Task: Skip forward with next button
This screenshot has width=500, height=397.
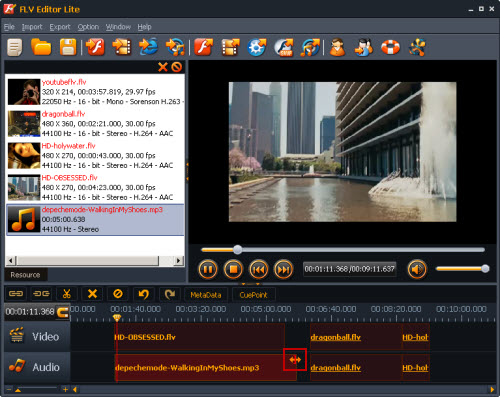Action: (x=284, y=269)
